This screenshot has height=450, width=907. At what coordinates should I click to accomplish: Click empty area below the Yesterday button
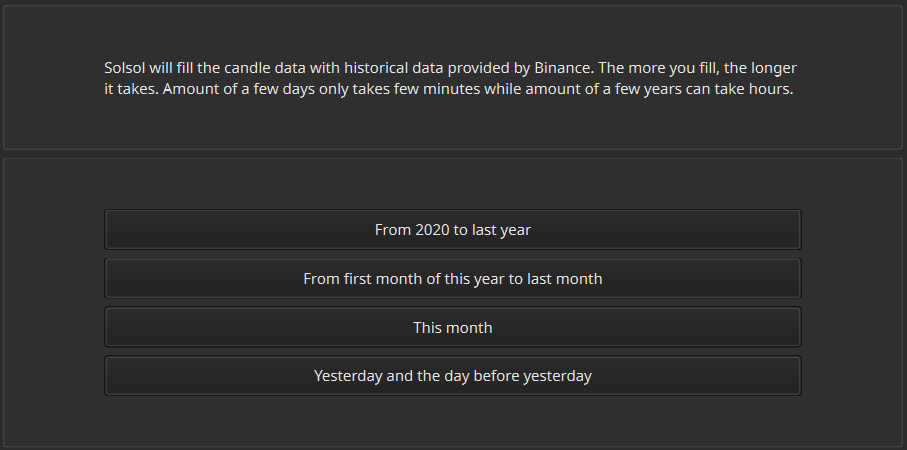click(x=452, y=420)
